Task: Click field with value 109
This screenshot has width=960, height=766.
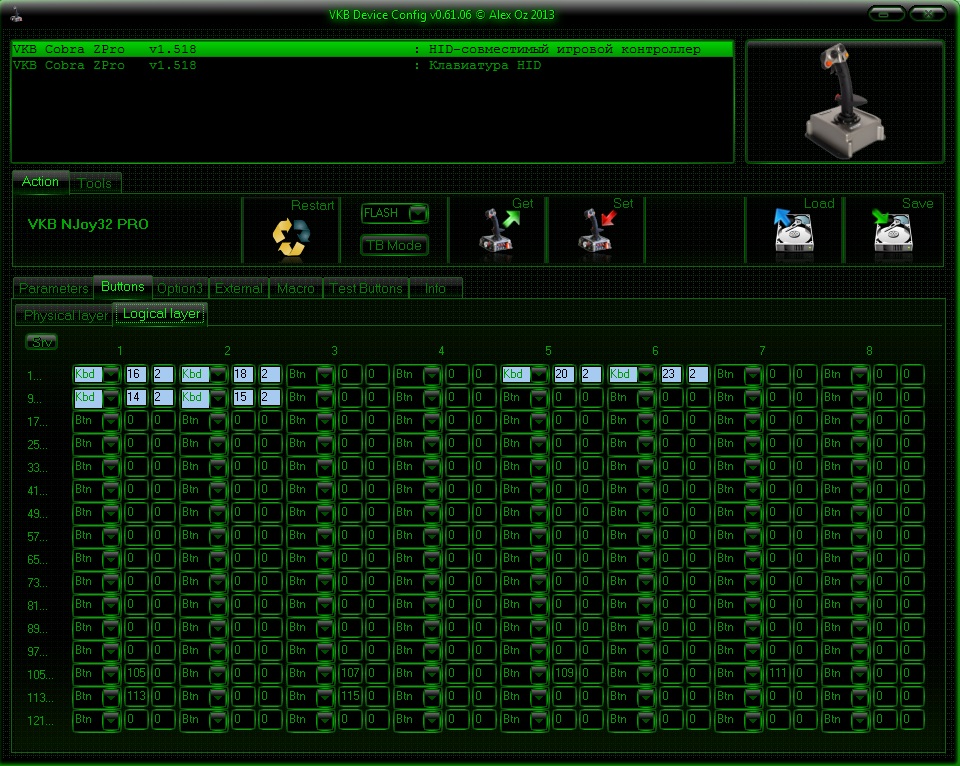Action: pyautogui.click(x=564, y=674)
